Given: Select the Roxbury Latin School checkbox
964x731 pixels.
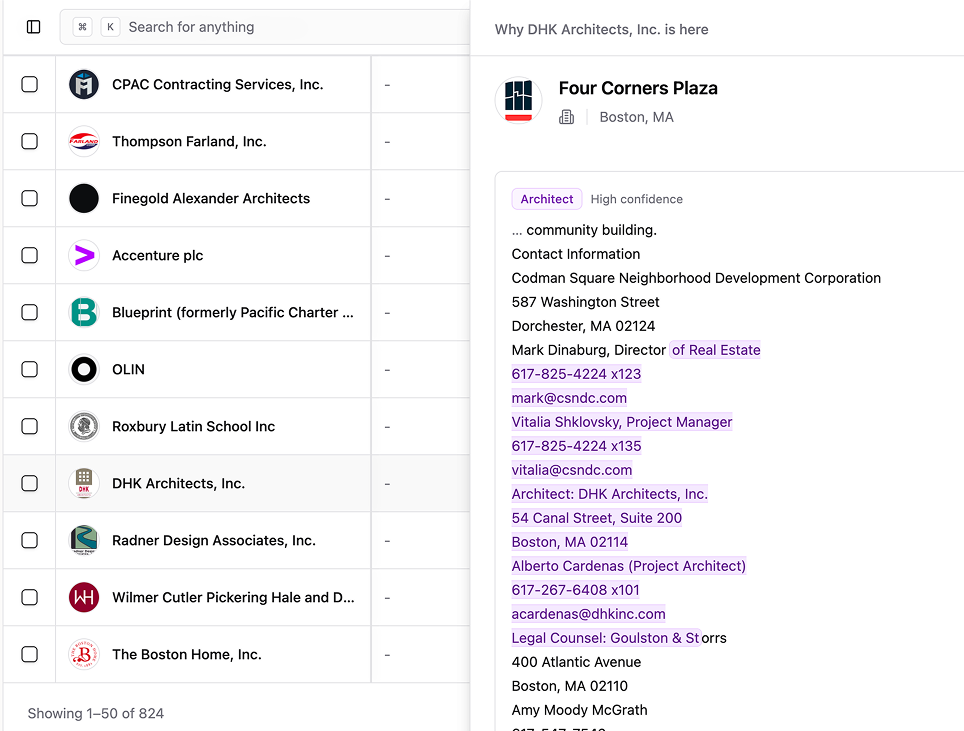Looking at the screenshot, I should 30,427.
